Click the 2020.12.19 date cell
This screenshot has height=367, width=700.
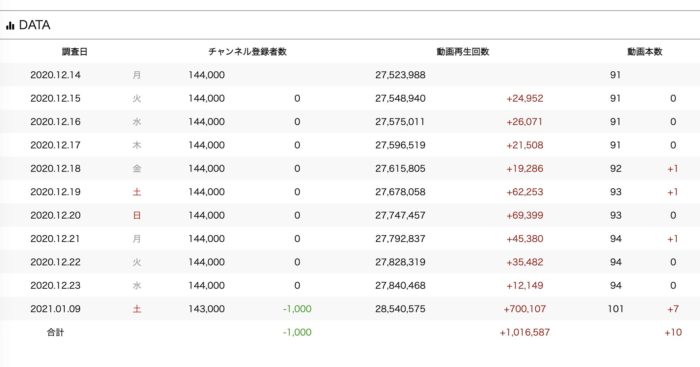click(55, 192)
